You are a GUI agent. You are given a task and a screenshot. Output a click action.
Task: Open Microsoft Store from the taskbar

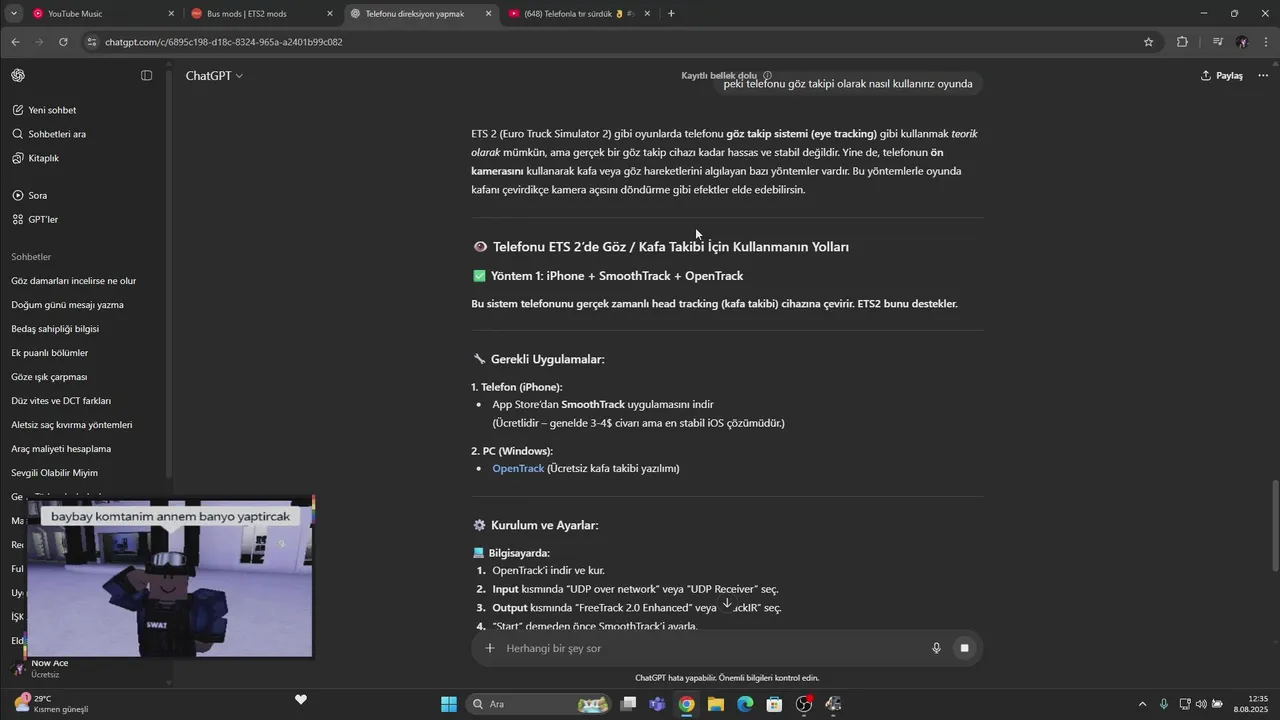coord(774,704)
